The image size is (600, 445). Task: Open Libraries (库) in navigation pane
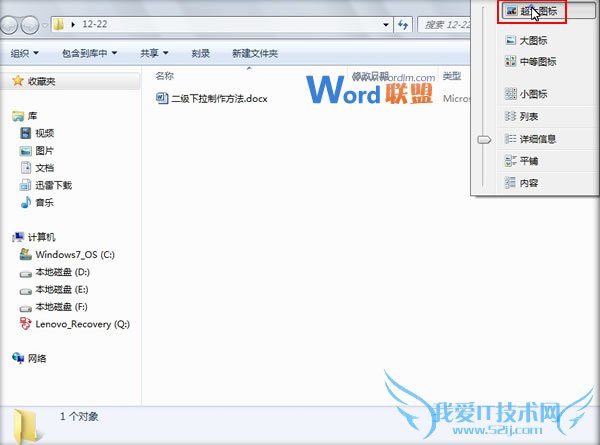(x=32, y=116)
